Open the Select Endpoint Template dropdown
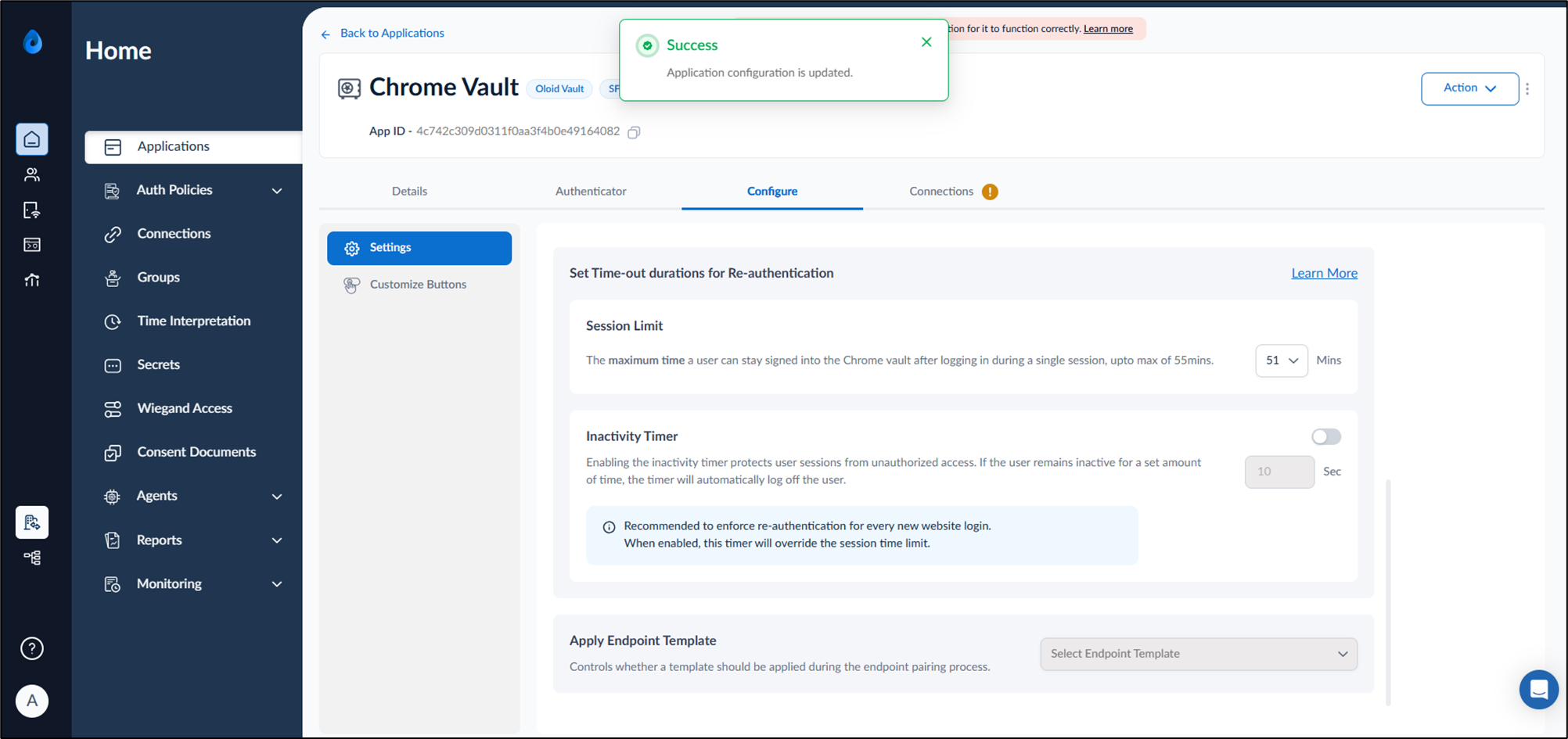The image size is (1568, 739). coord(1199,654)
